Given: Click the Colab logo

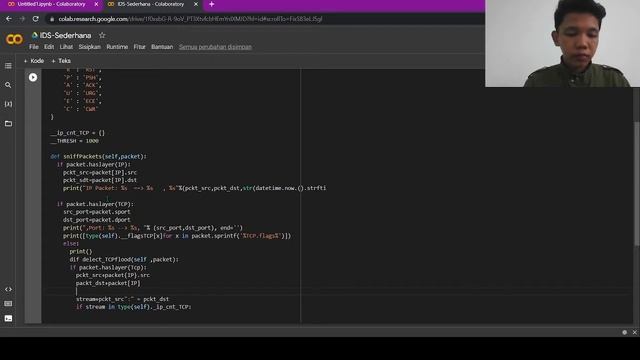Looking at the screenshot, I should [14, 39].
